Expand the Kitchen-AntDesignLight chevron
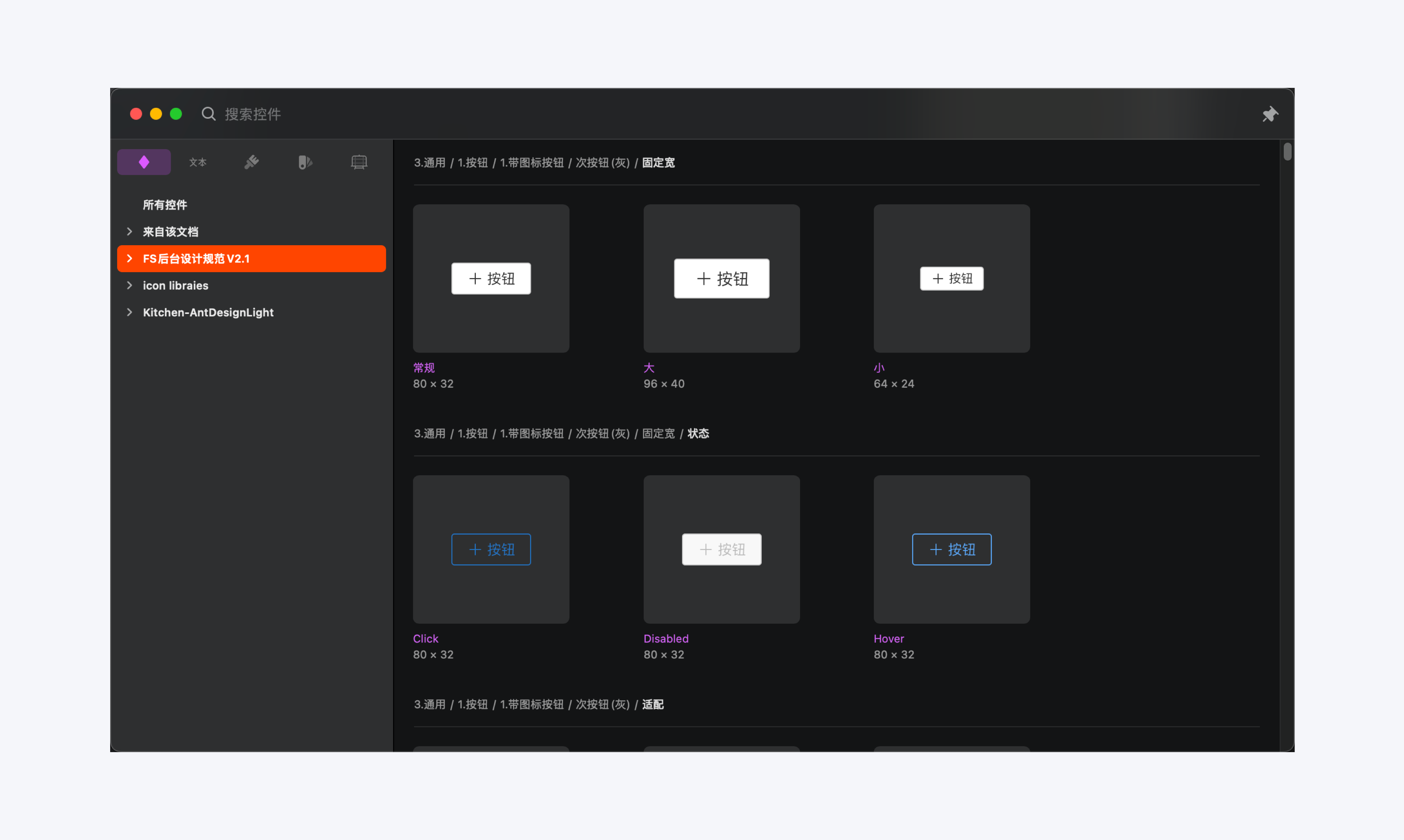1404x840 pixels. (130, 312)
